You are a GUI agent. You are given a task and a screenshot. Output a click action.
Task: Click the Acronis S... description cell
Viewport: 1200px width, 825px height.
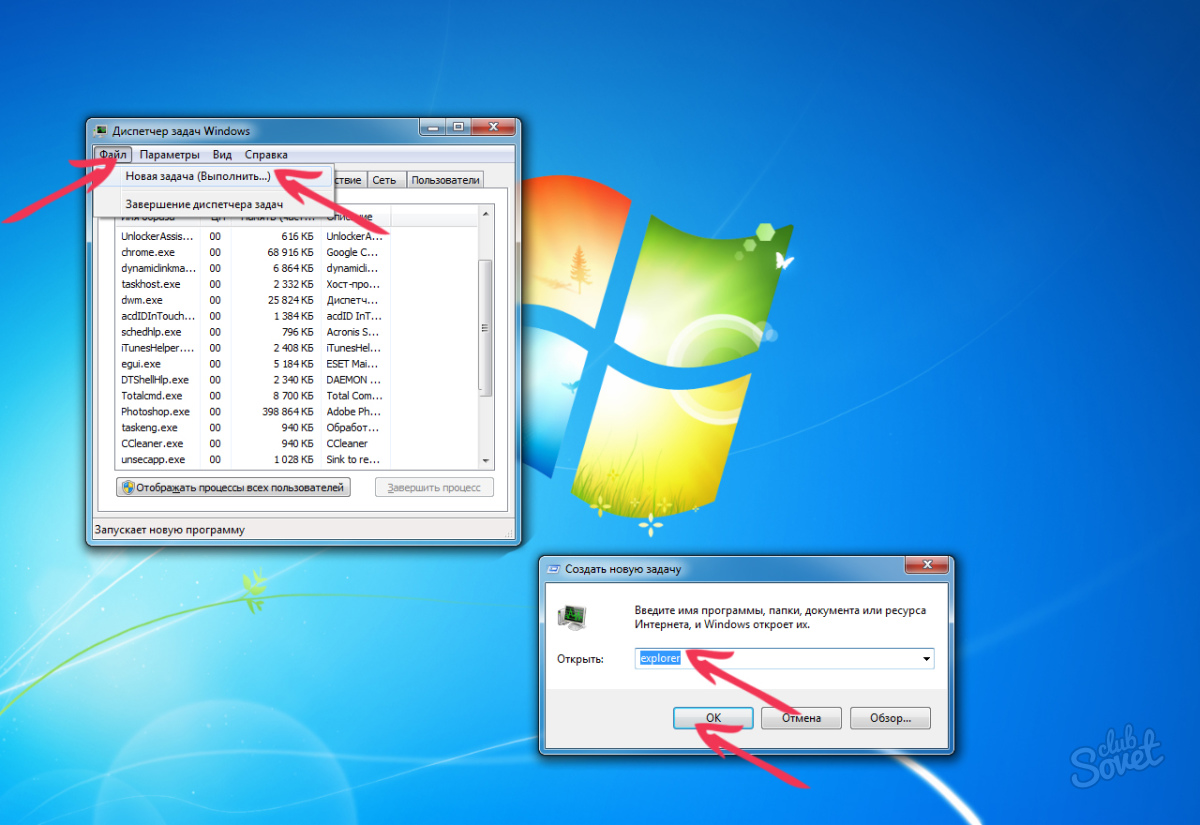(354, 332)
